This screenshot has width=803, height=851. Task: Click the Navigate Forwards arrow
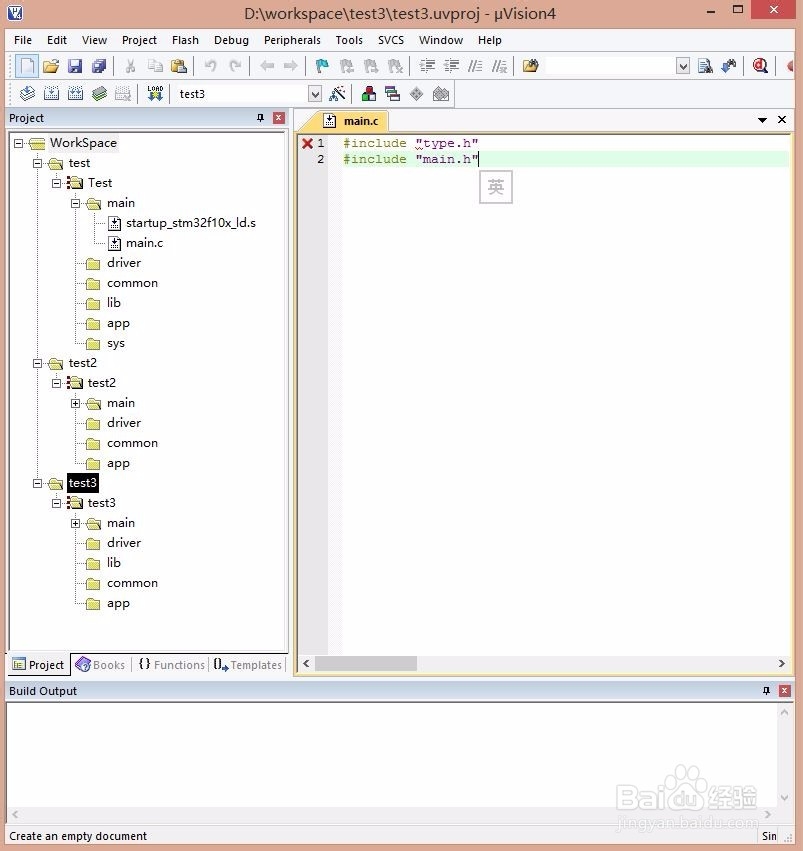291,66
